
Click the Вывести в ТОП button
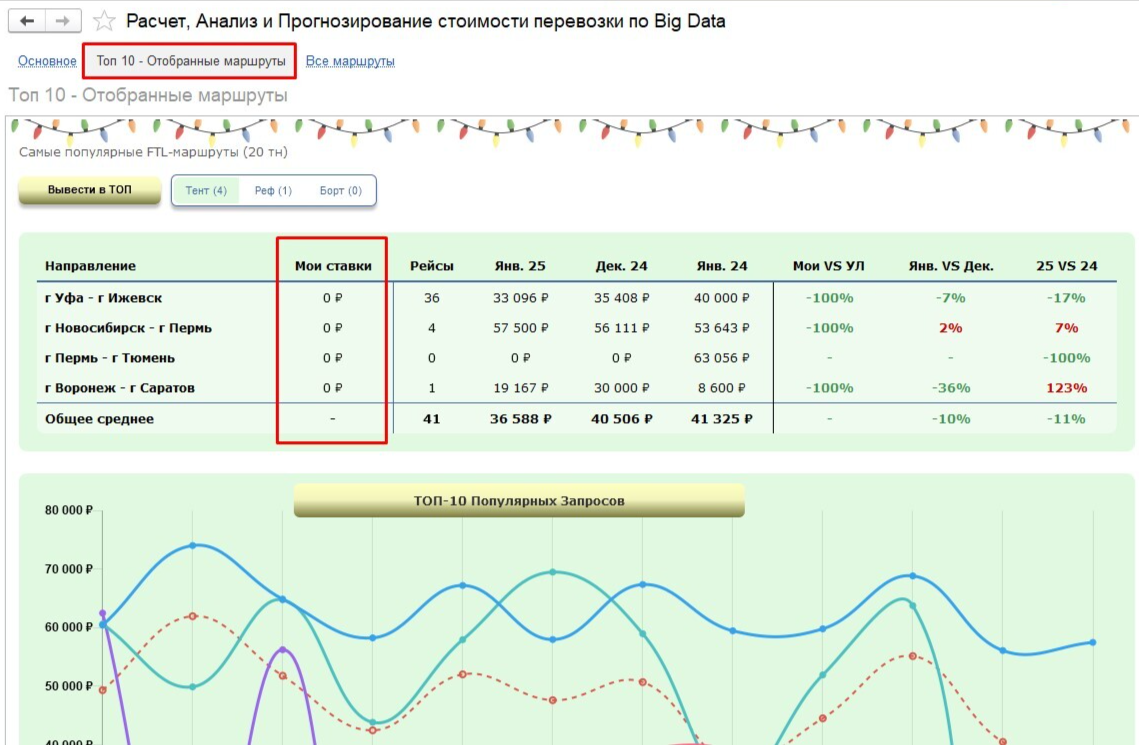click(x=89, y=190)
